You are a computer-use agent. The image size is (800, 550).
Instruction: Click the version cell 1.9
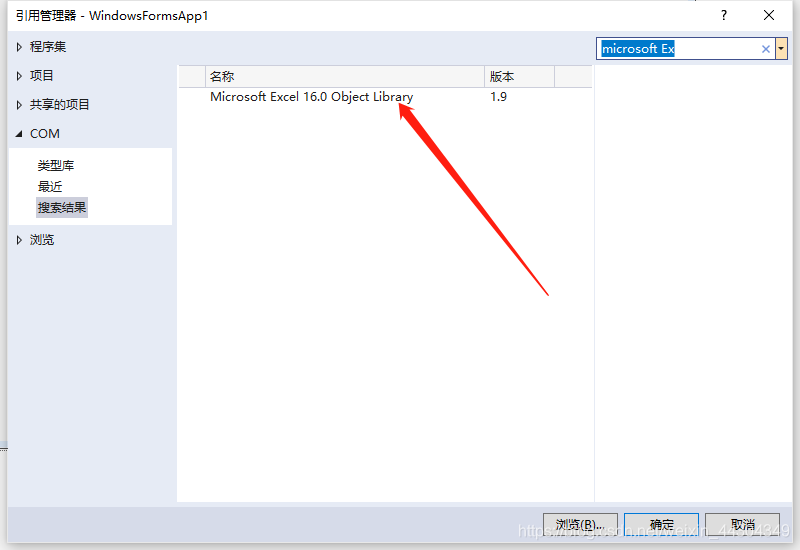pyautogui.click(x=498, y=96)
